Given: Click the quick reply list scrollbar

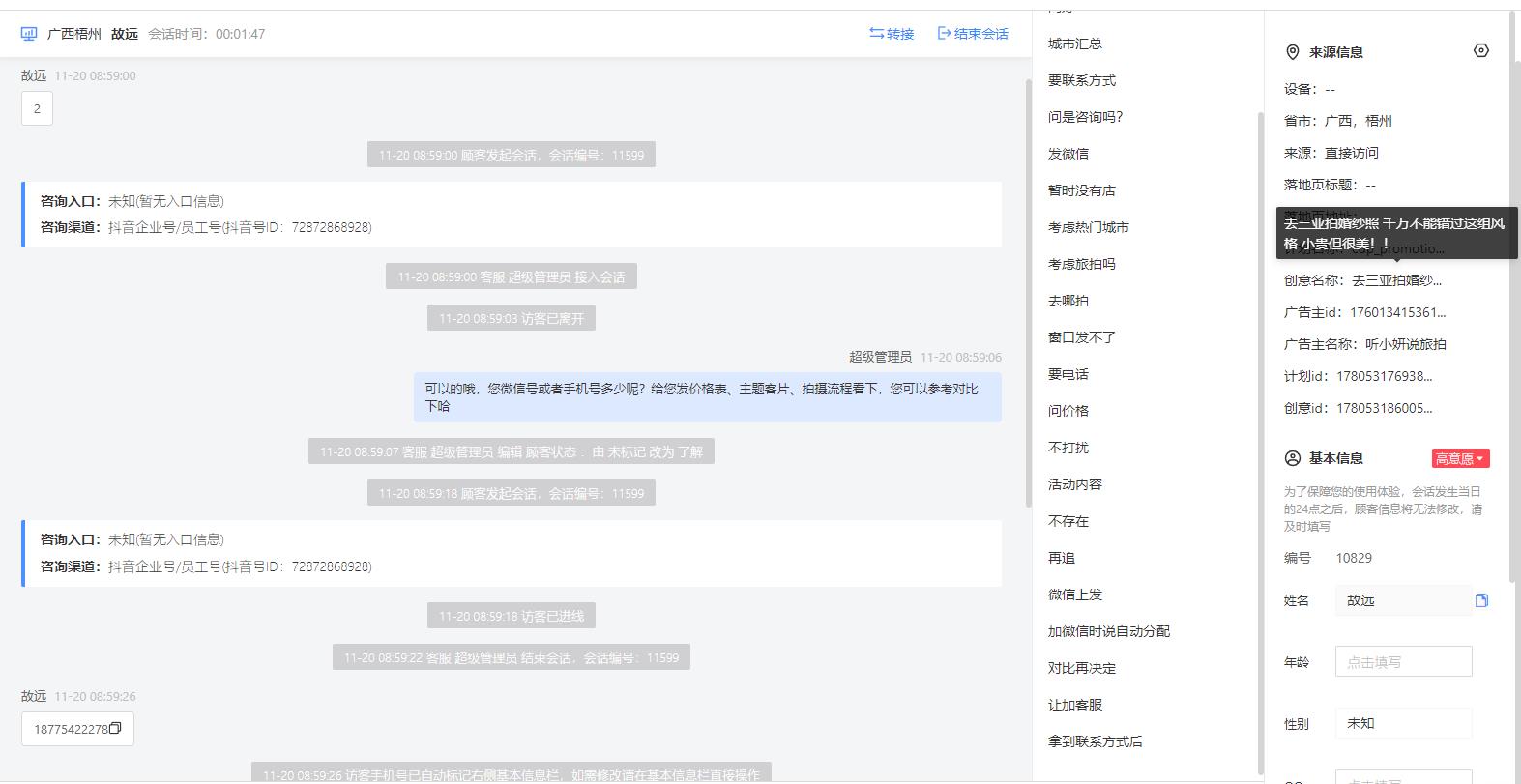Looking at the screenshot, I should 1260,443.
